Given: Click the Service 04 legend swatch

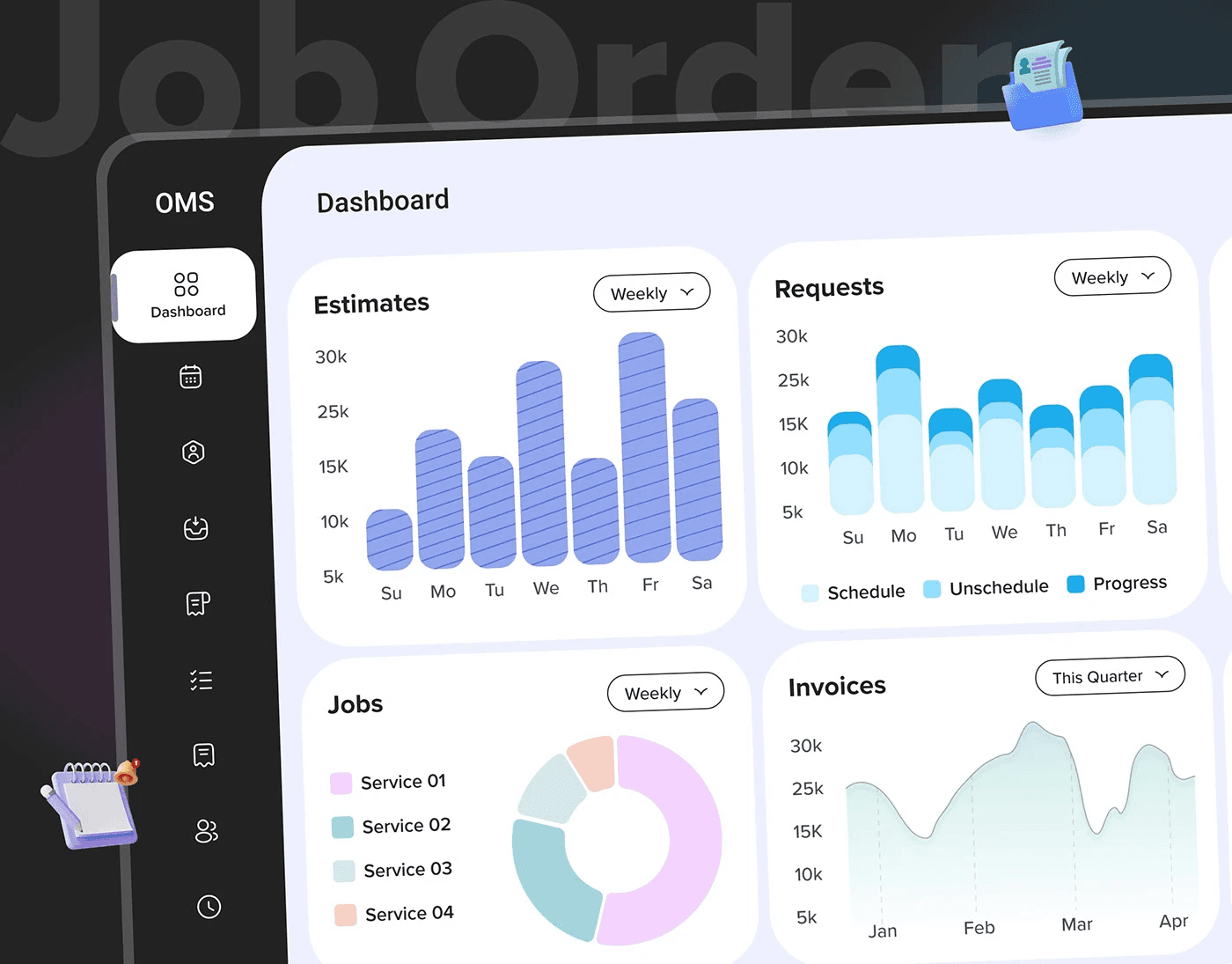Looking at the screenshot, I should (346, 915).
